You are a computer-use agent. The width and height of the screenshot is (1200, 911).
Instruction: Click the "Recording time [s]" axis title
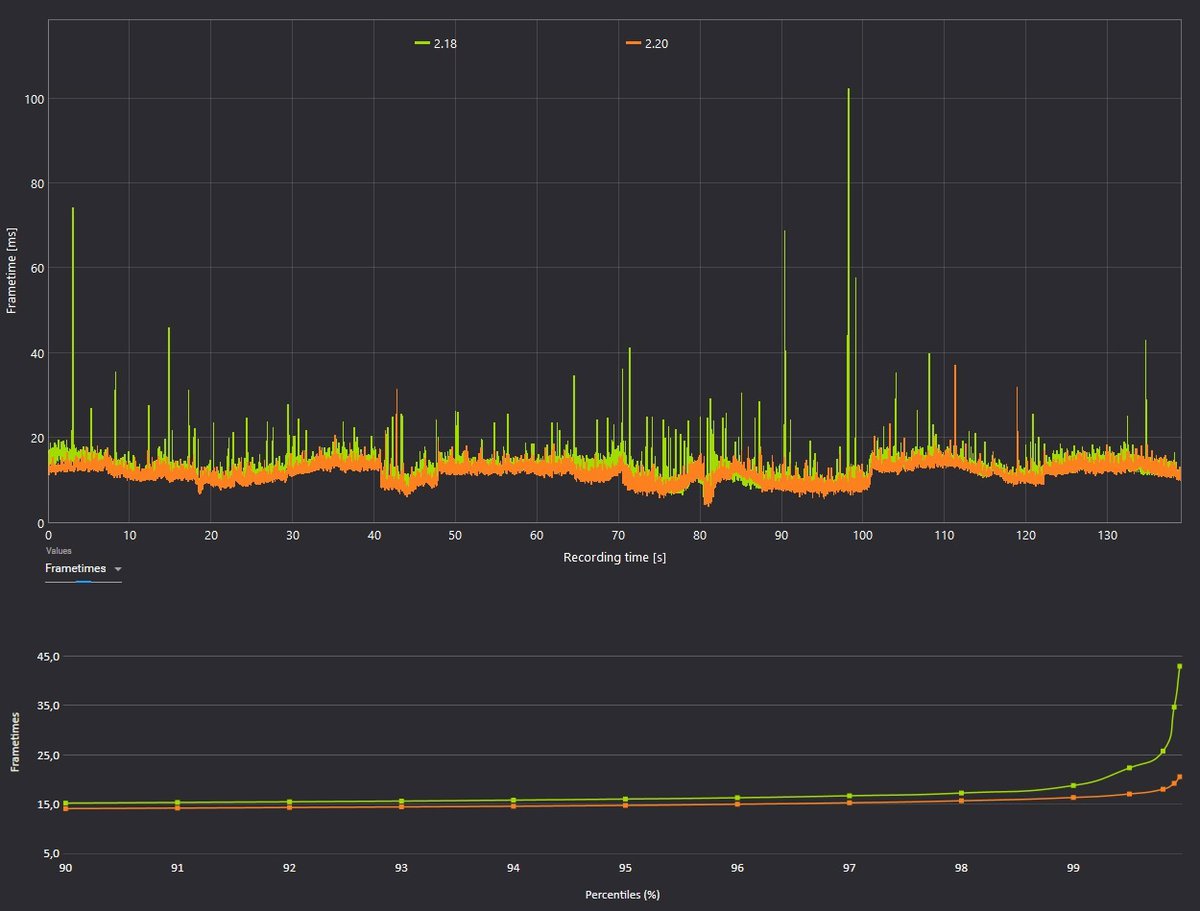click(614, 558)
